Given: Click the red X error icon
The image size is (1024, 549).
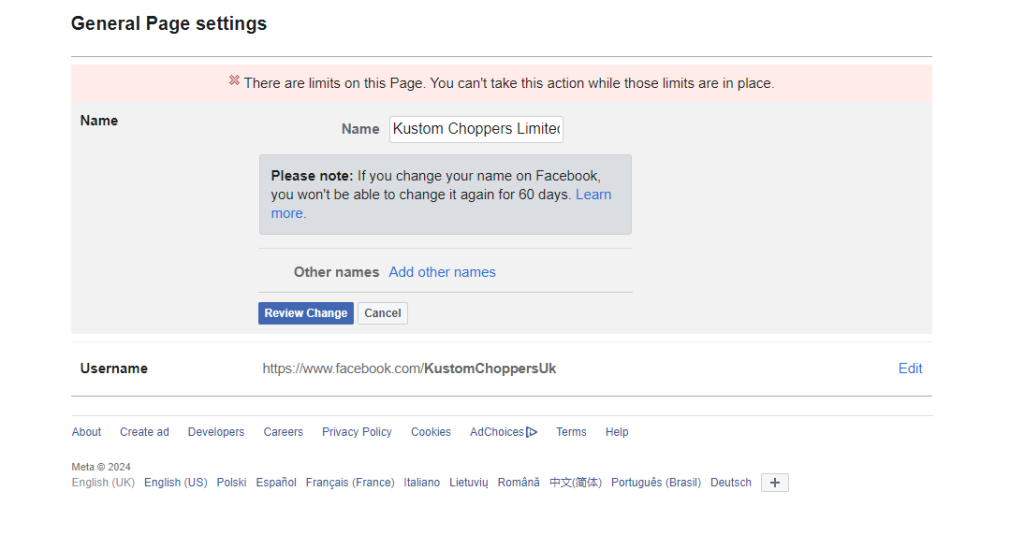Looking at the screenshot, I should point(234,81).
